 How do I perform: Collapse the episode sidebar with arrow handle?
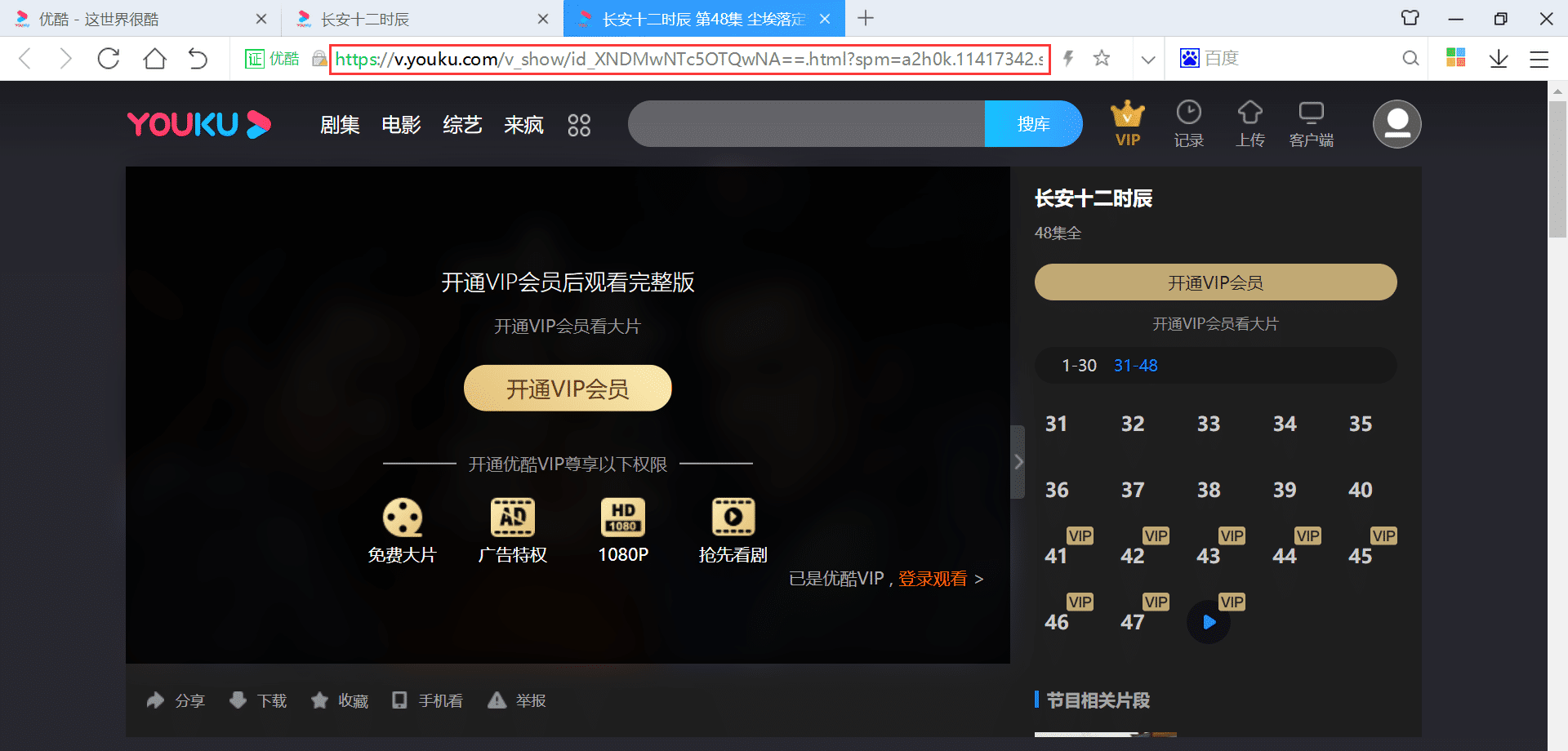1018,462
